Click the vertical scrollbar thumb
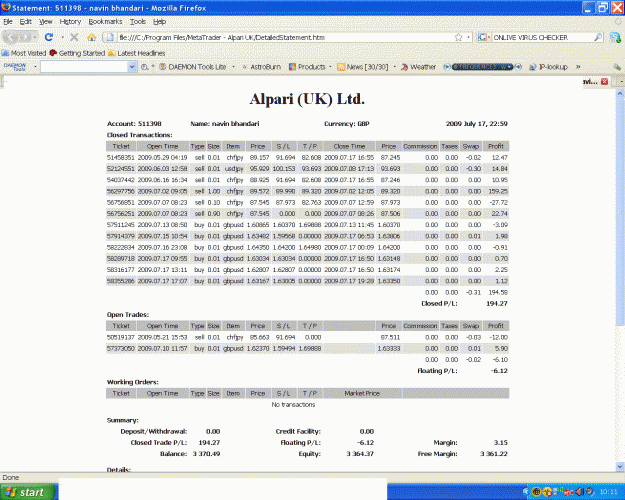 pos(620,211)
